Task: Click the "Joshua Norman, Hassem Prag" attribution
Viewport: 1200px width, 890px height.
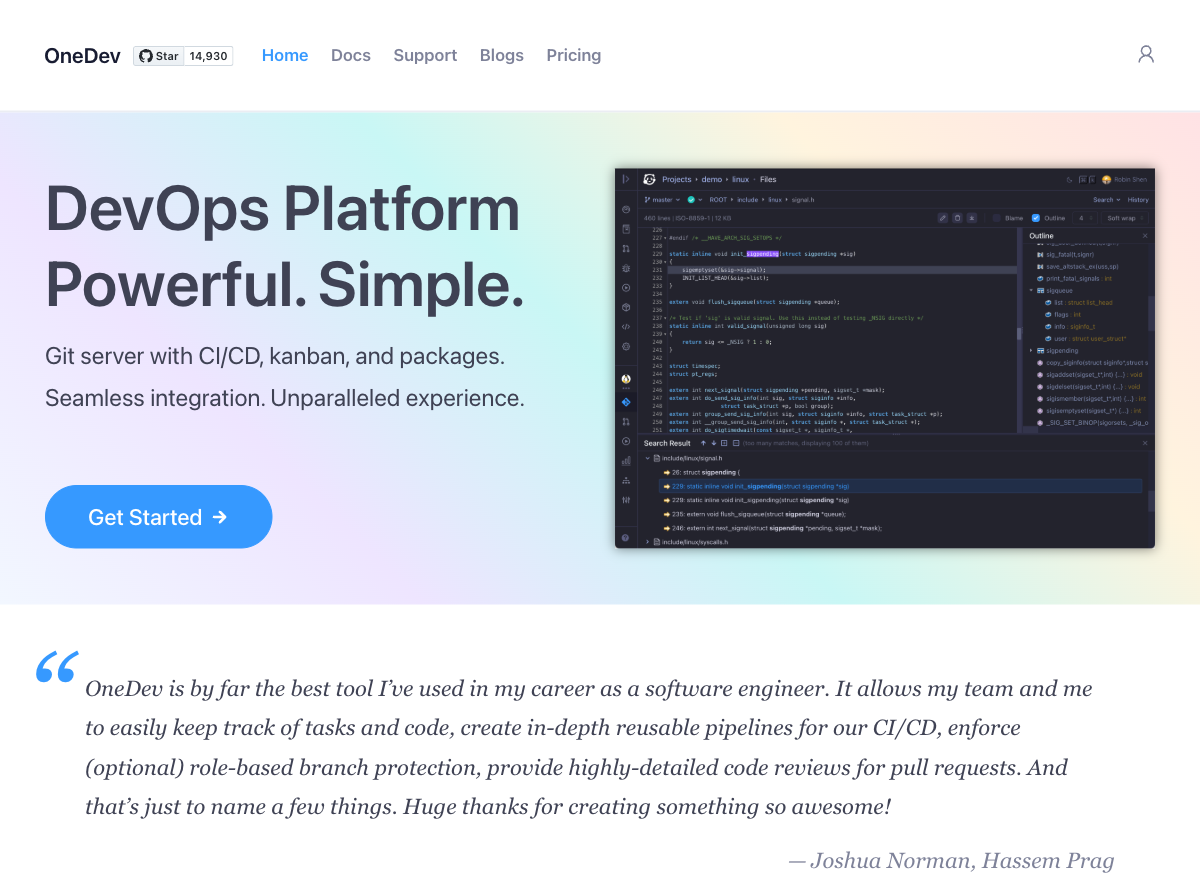Action: (951, 860)
